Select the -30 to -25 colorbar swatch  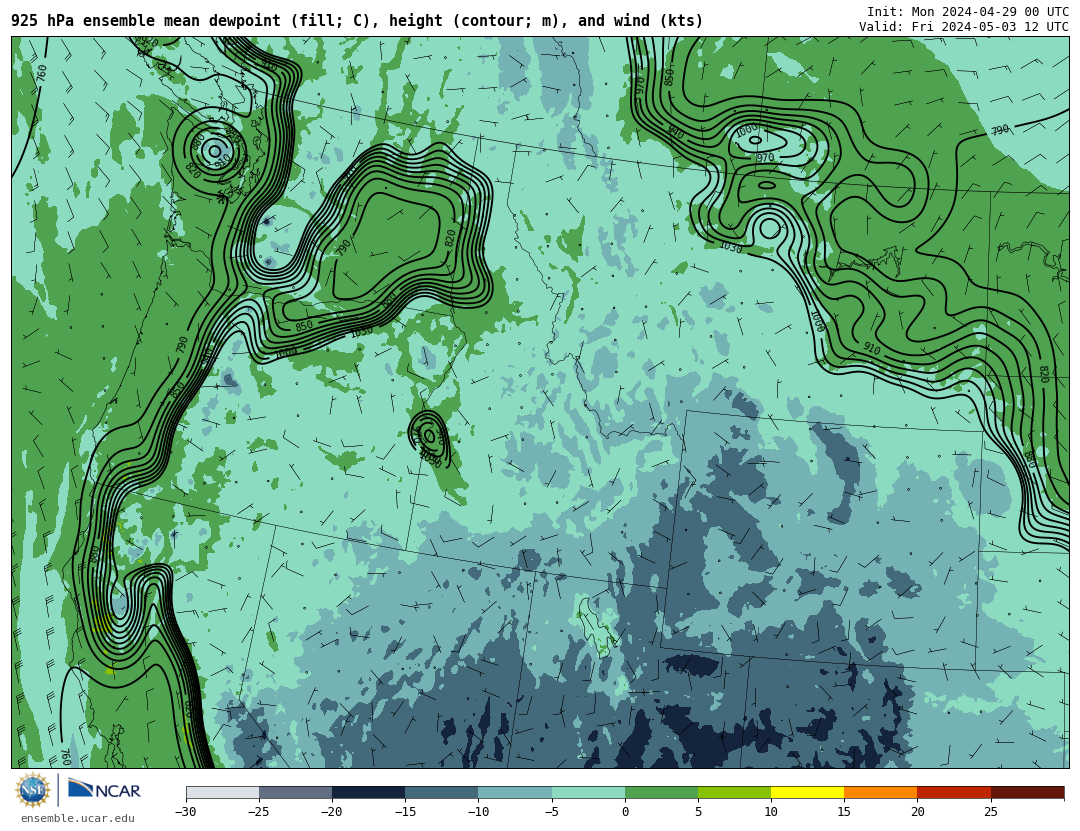(x=222, y=792)
